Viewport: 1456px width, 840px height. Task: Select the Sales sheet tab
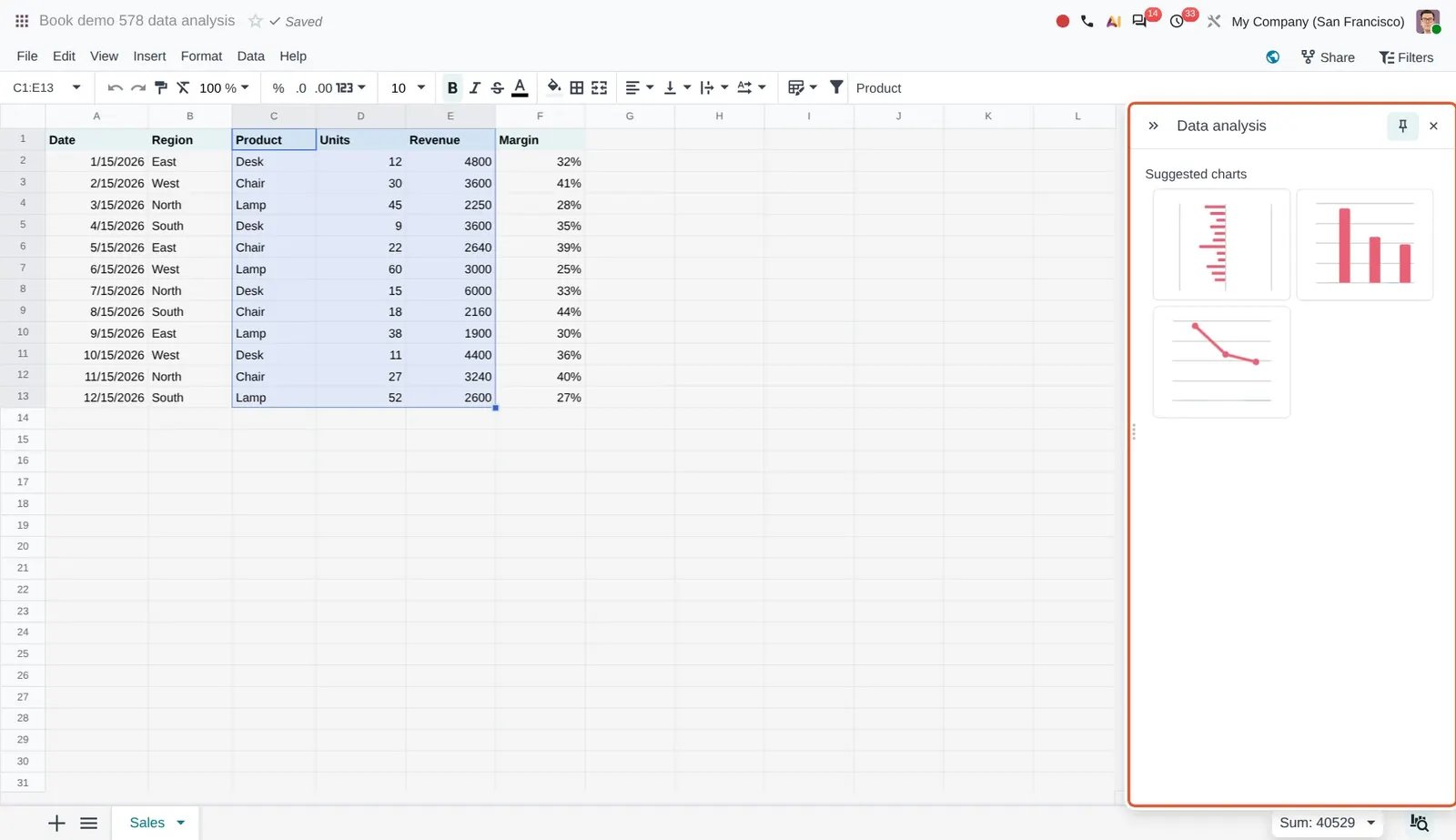point(147,823)
